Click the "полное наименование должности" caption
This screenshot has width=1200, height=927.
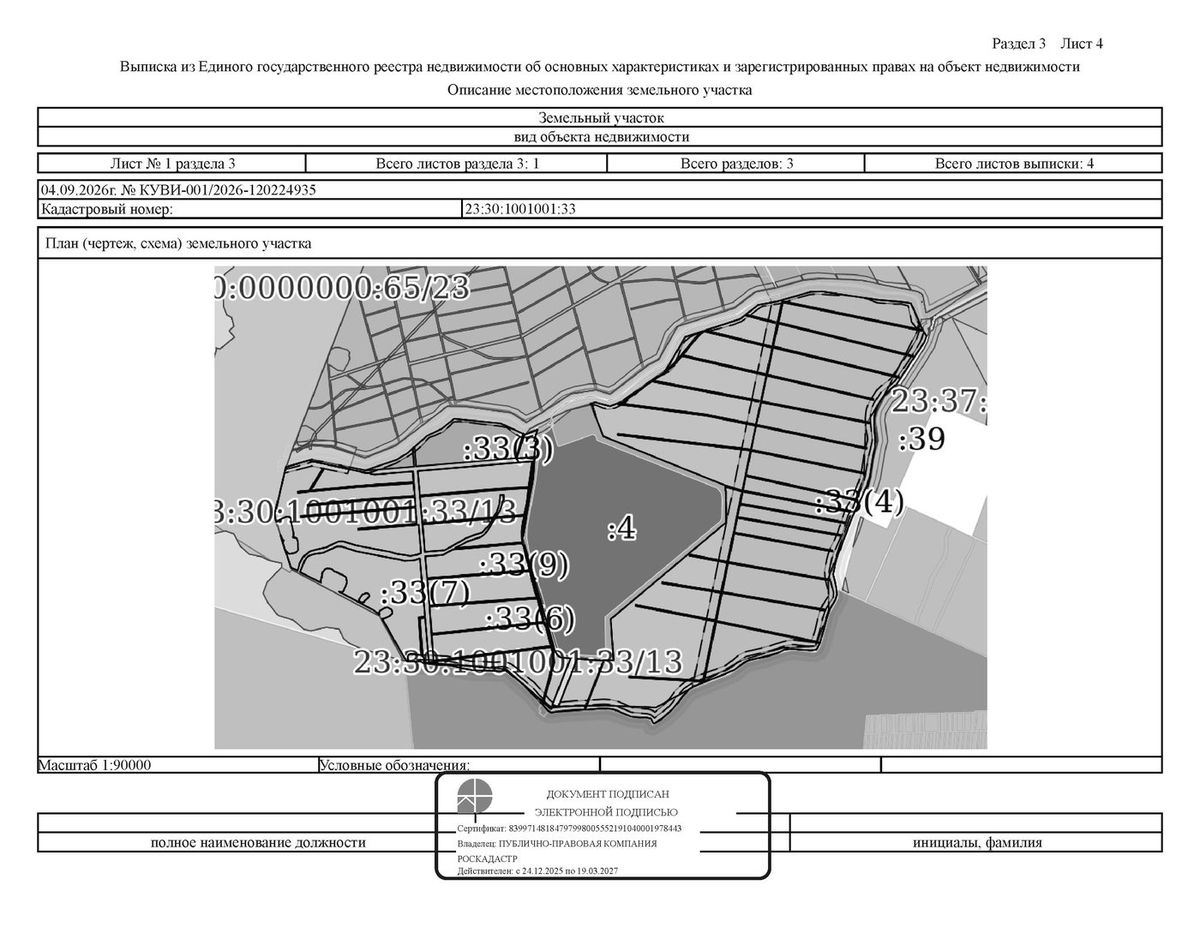pos(258,843)
